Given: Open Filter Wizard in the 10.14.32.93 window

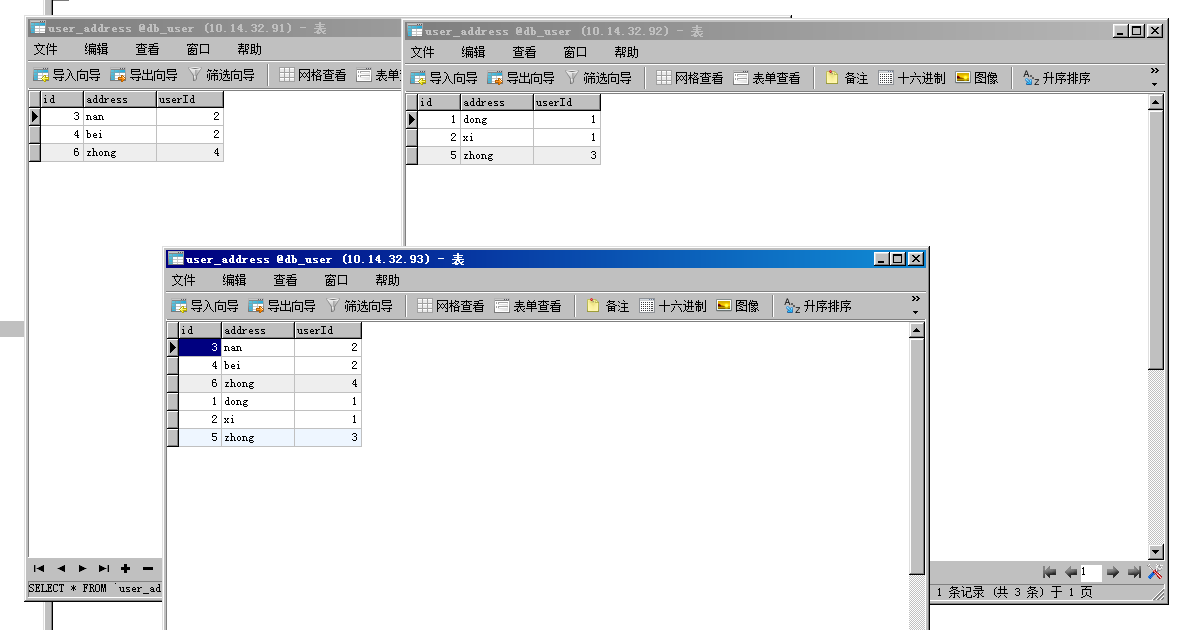Looking at the screenshot, I should click(359, 306).
